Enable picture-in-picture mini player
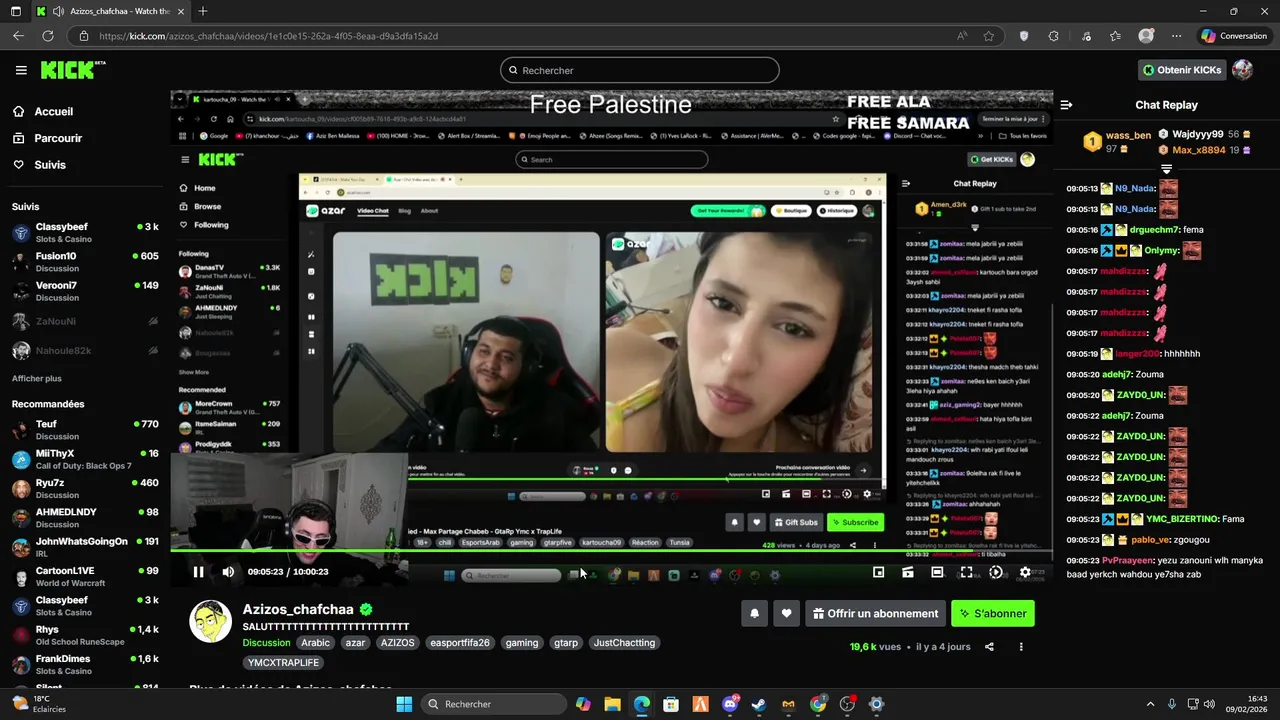 [878, 572]
